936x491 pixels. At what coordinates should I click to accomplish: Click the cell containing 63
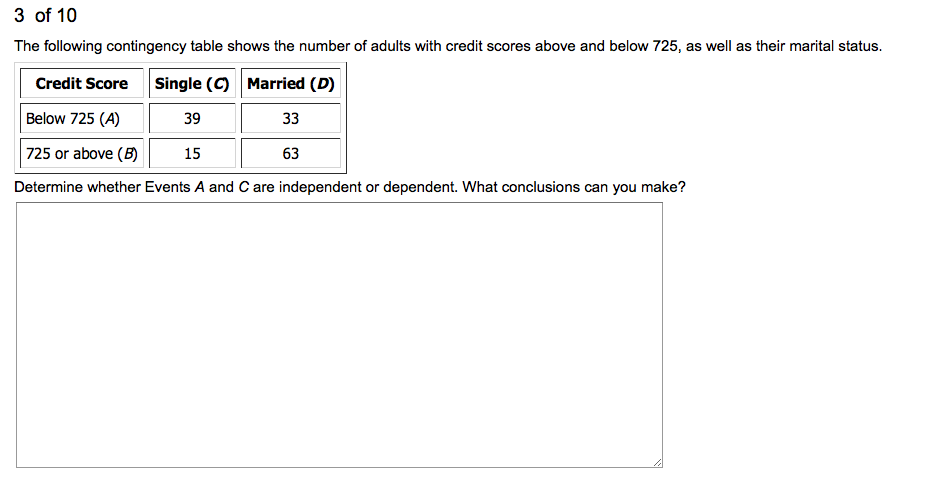291,154
